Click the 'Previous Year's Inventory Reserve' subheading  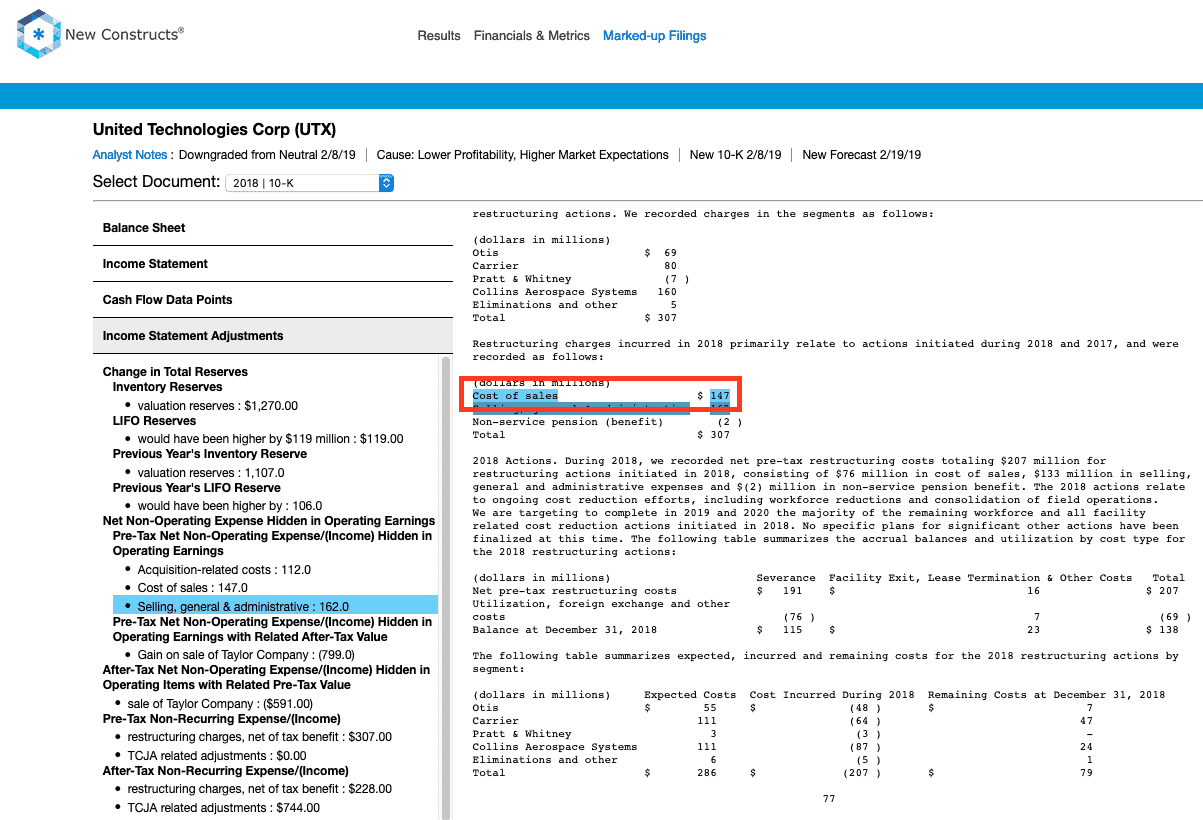[210, 454]
